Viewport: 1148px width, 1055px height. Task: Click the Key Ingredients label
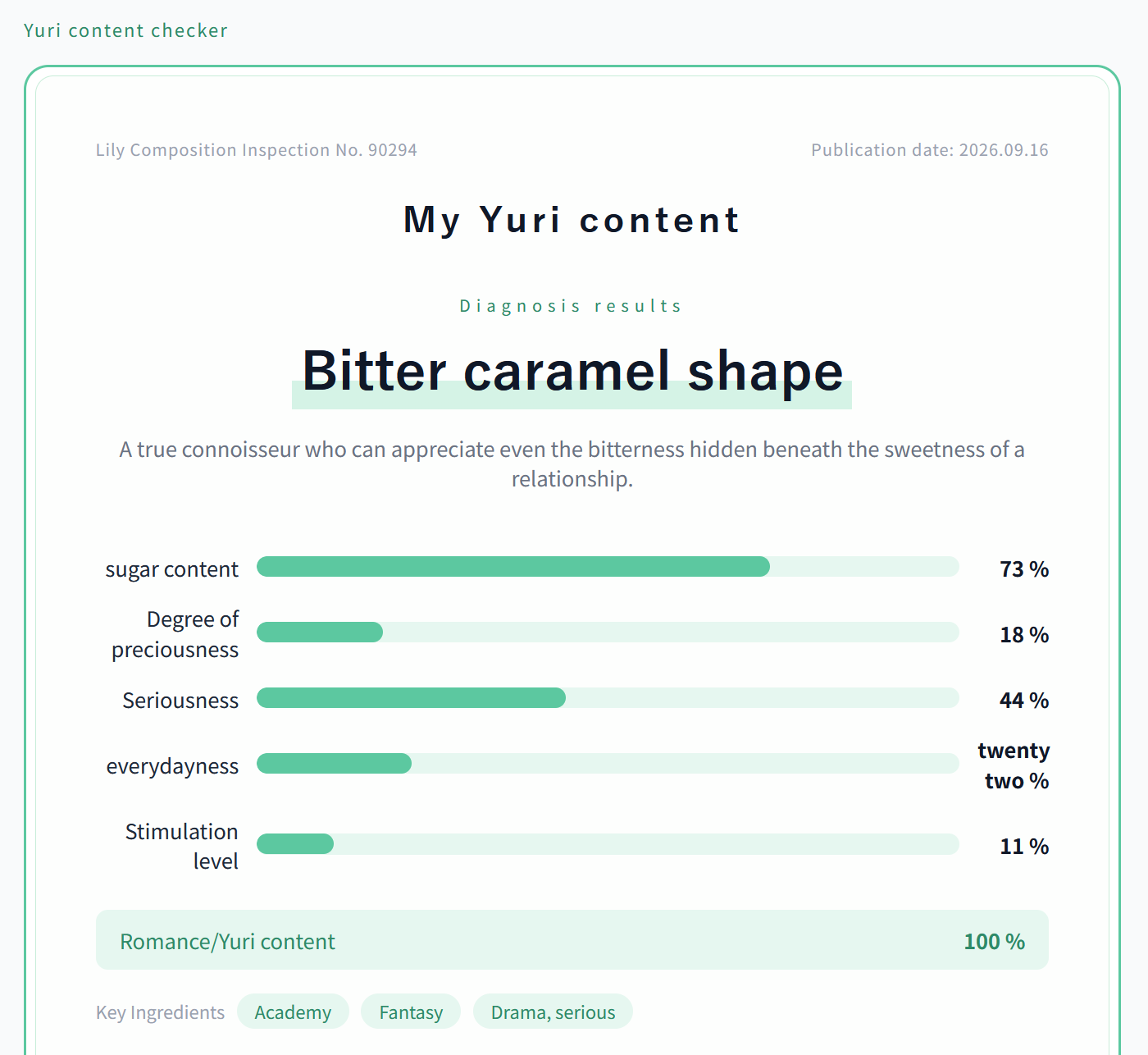tap(160, 1012)
